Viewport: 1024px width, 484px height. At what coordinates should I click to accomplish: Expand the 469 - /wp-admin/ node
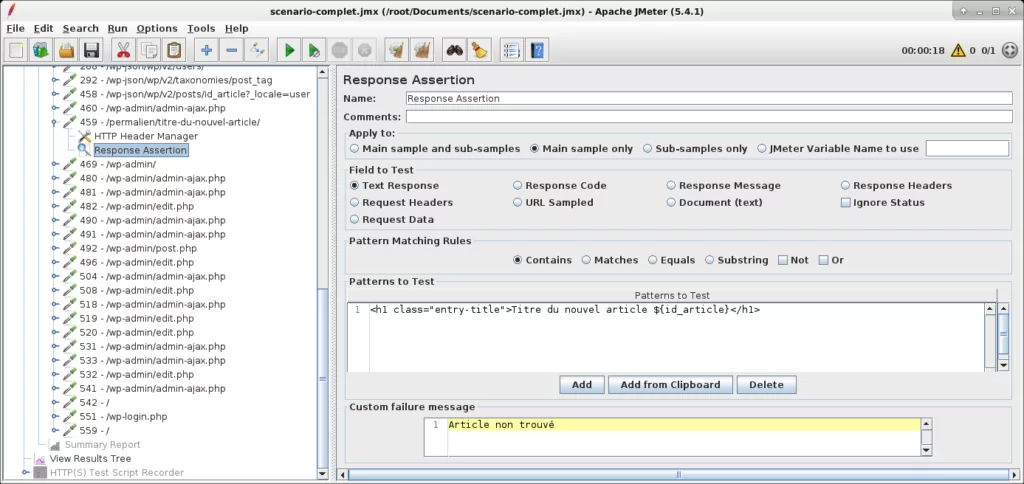(55, 164)
